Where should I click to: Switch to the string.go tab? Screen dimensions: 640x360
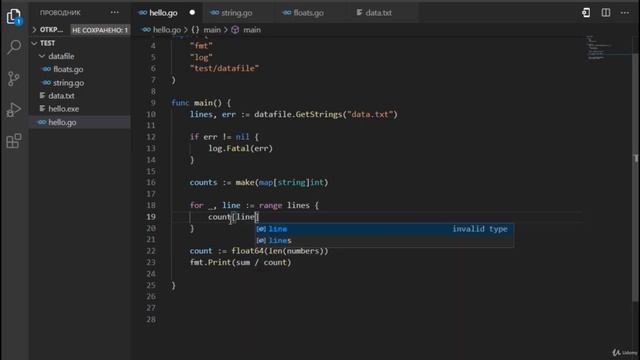coord(236,13)
